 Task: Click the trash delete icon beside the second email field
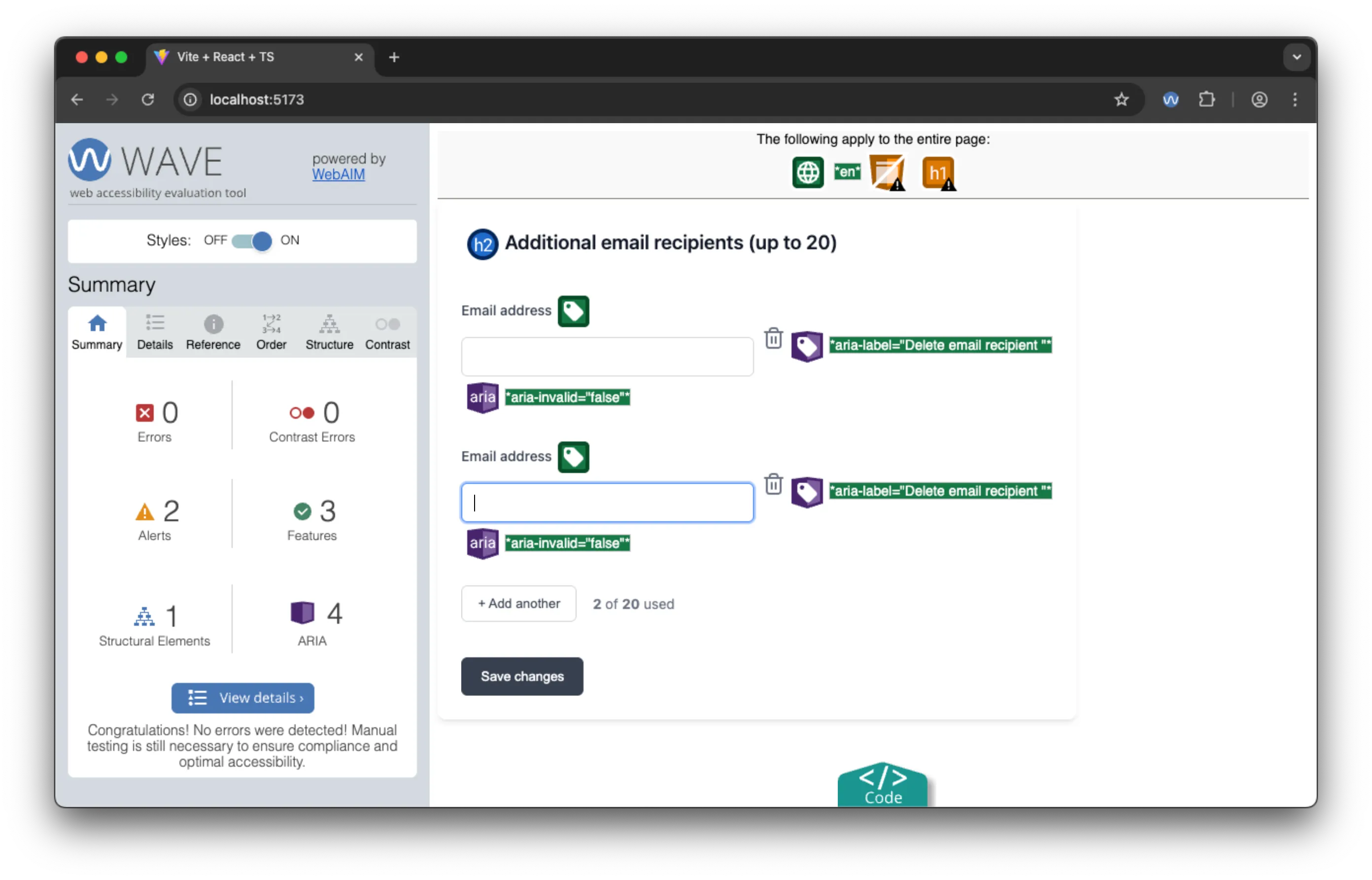pyautogui.click(x=774, y=484)
